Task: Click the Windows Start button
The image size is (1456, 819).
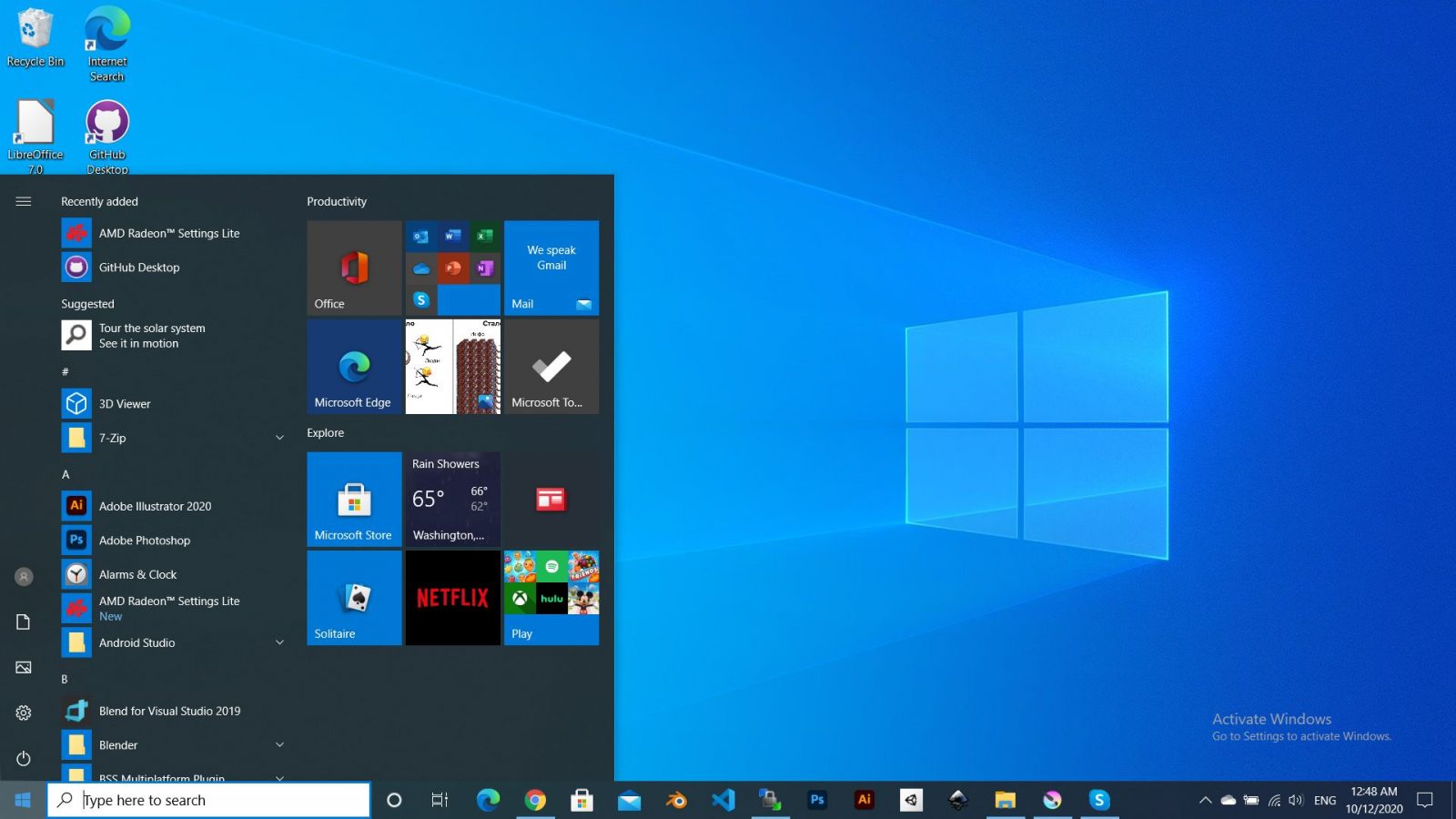Action: [x=23, y=800]
